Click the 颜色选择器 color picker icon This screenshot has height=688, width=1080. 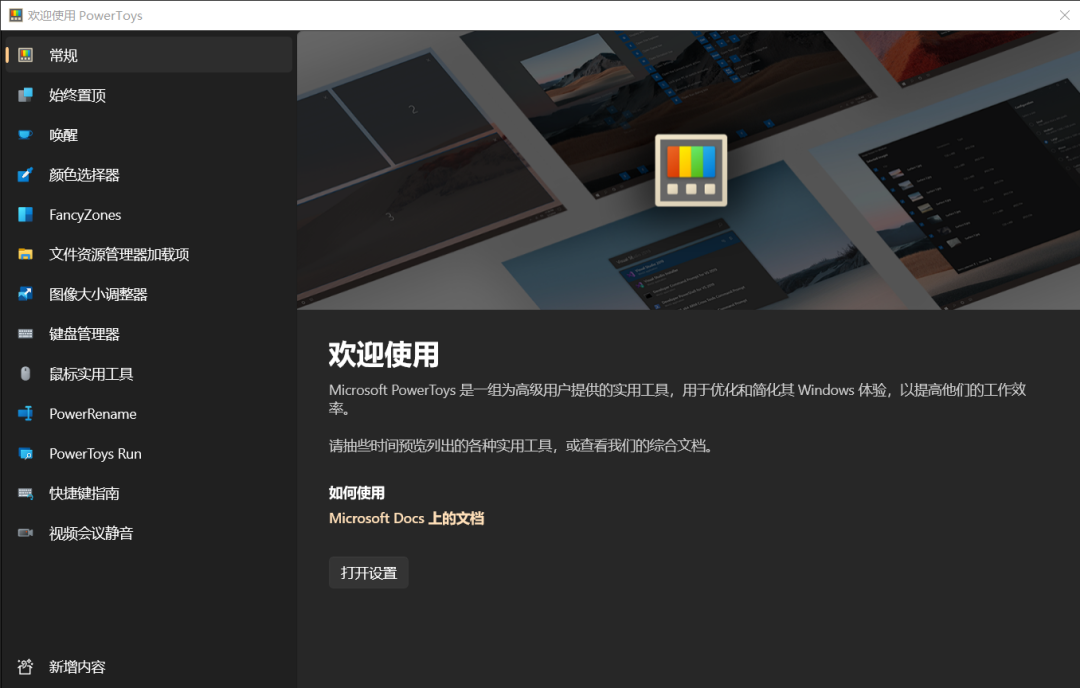[25, 175]
